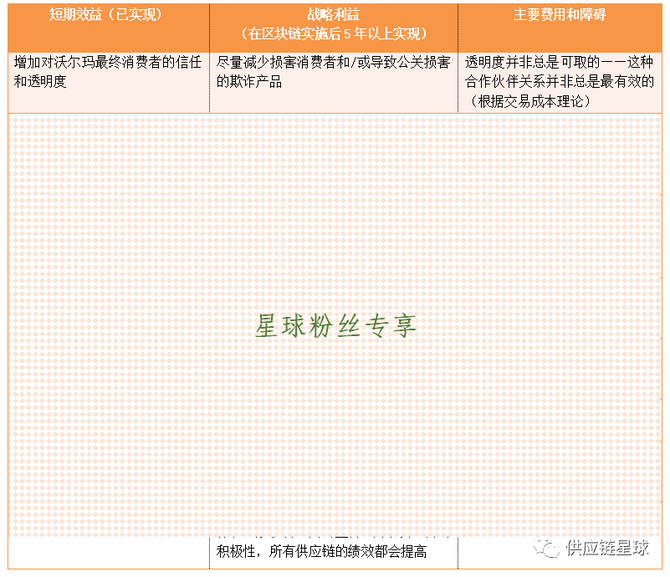Click text '（根据交易成本理论）'
The image size is (670, 577).
[x=530, y=101]
